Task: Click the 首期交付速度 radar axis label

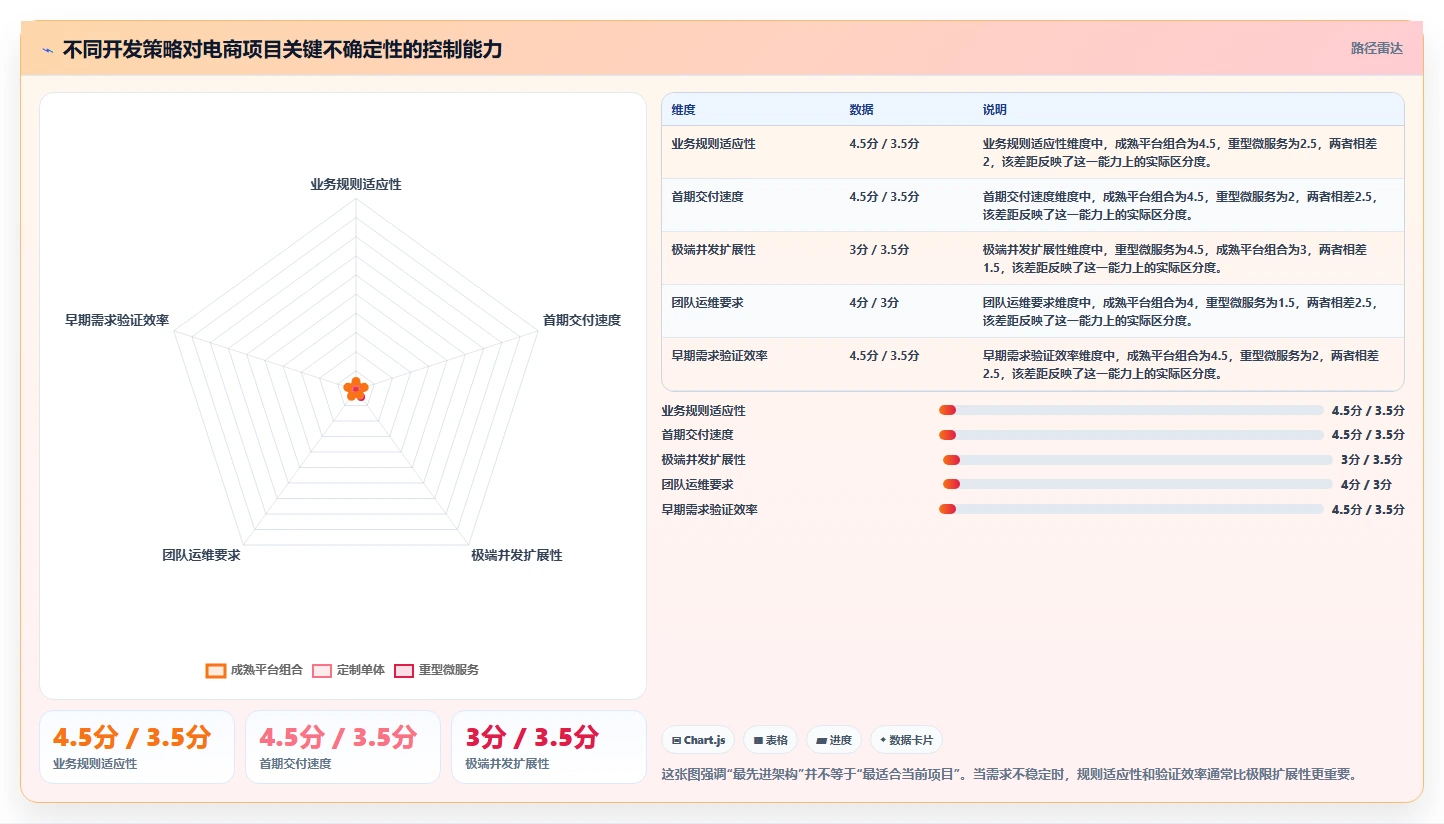Action: click(x=582, y=320)
